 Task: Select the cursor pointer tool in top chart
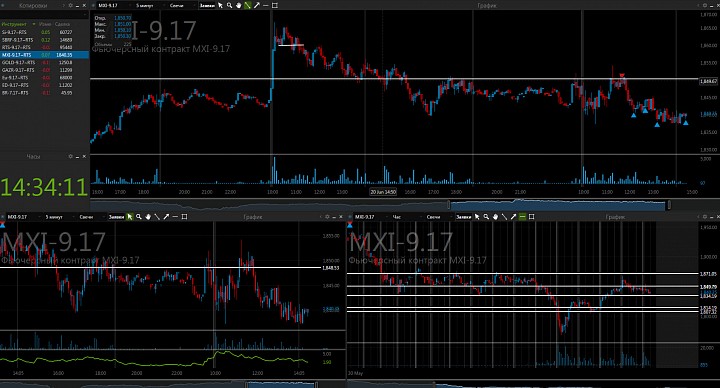tap(220, 6)
